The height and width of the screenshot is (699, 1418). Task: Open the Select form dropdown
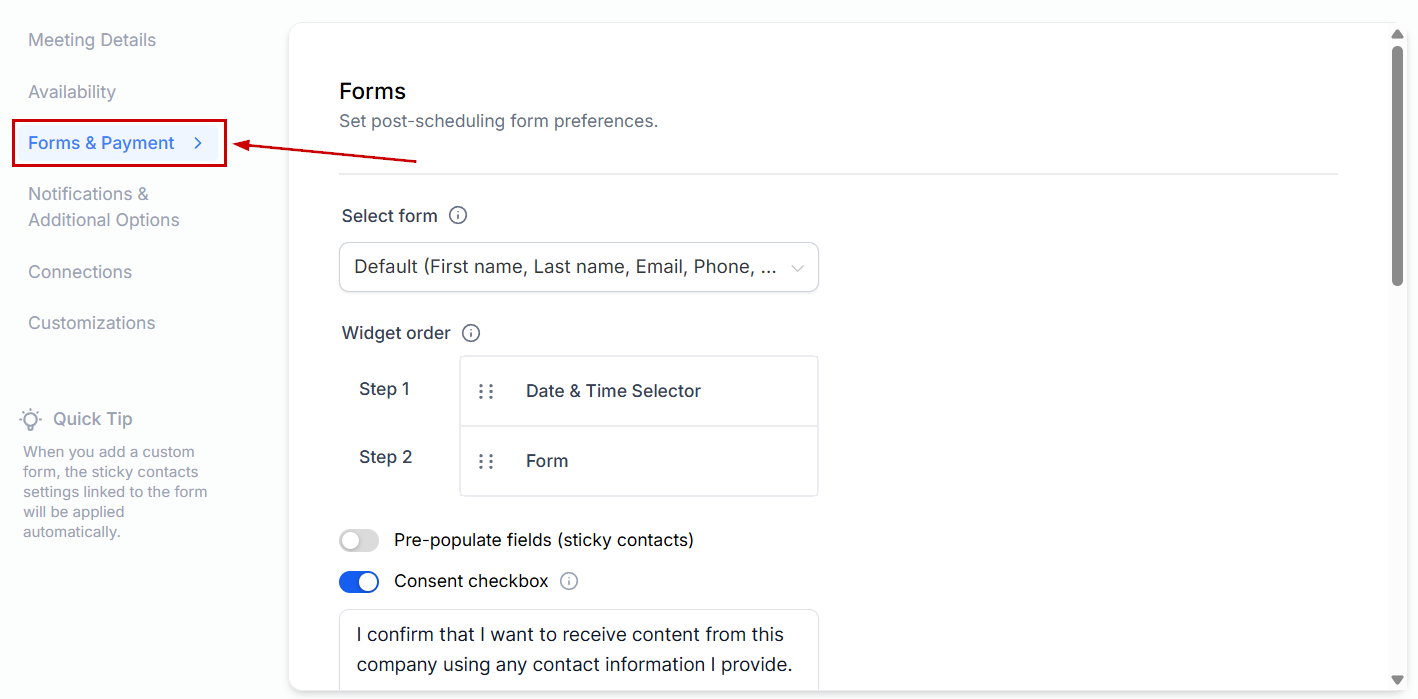click(578, 267)
